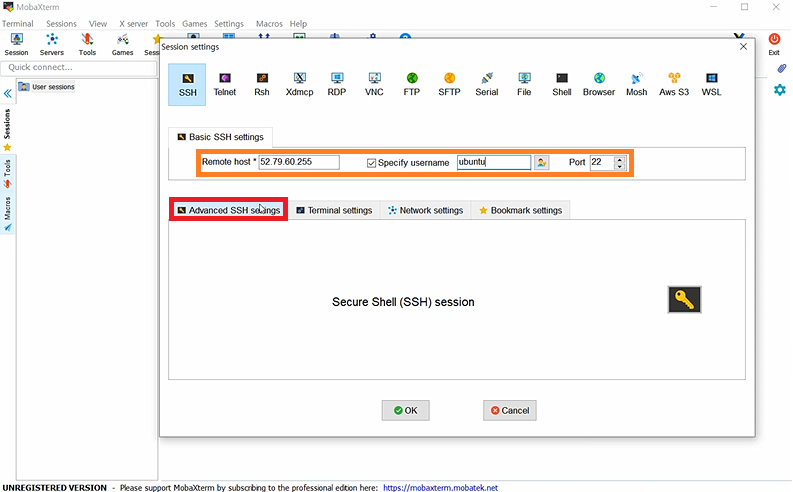Image resolution: width=793 pixels, height=492 pixels.
Task: Choose the Serial session type
Action: click(487, 84)
